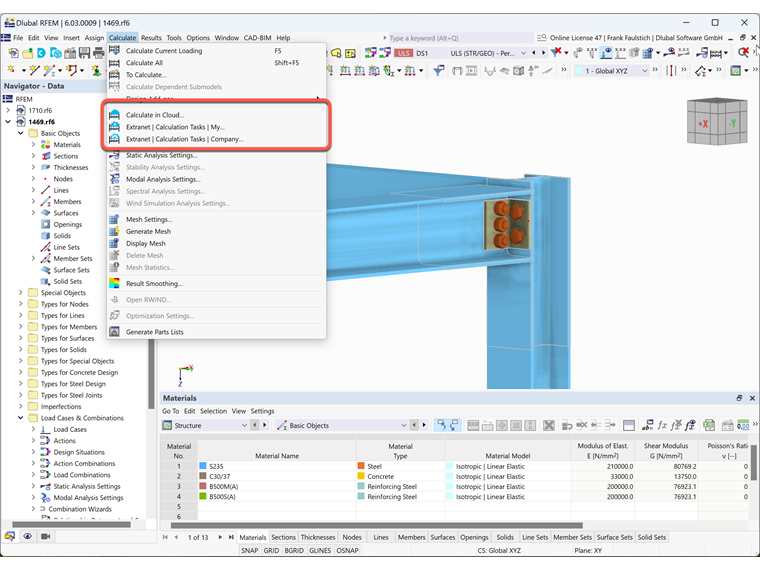The width and height of the screenshot is (760, 570).
Task: Click Extranet Calculation Tasks Company entry
Action: 216,139
